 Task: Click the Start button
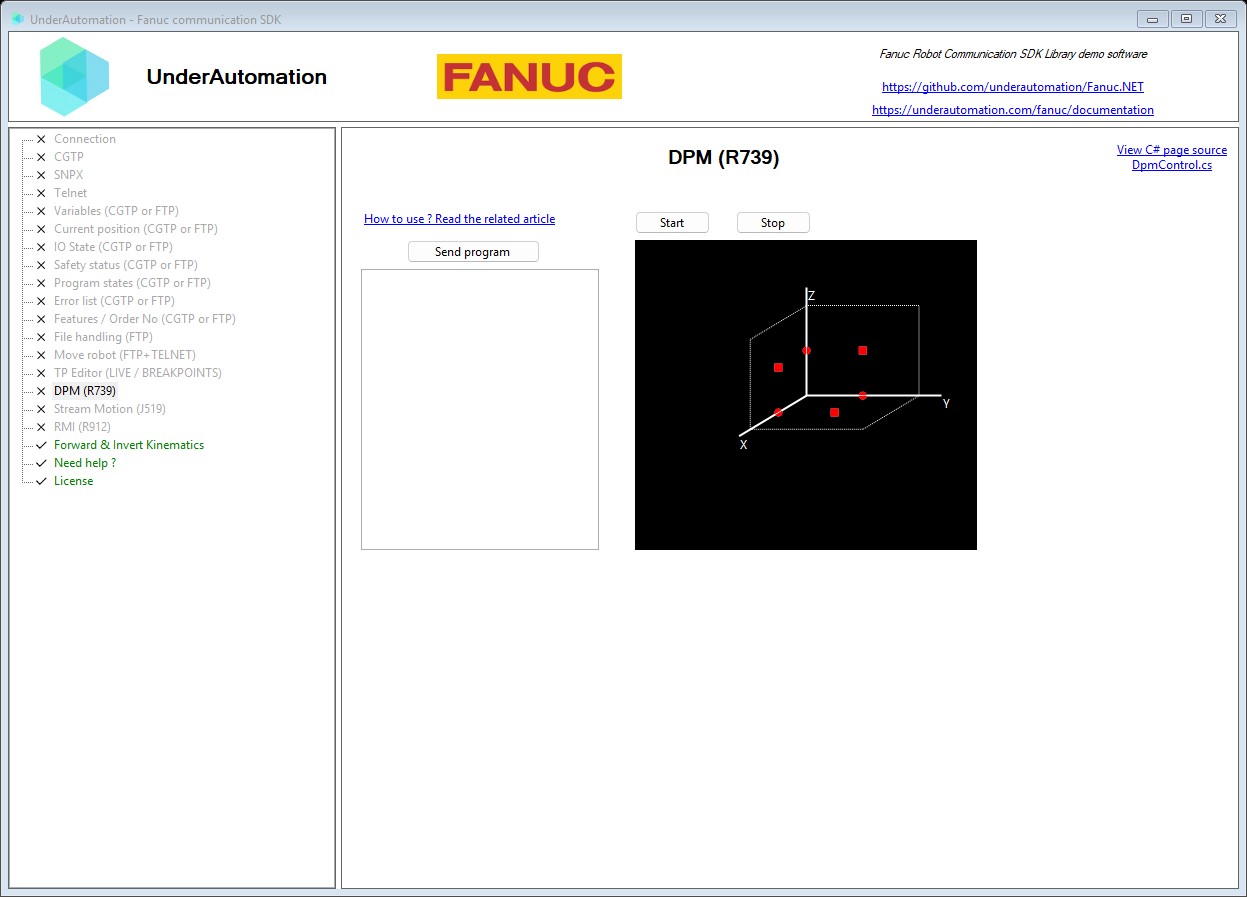click(672, 223)
